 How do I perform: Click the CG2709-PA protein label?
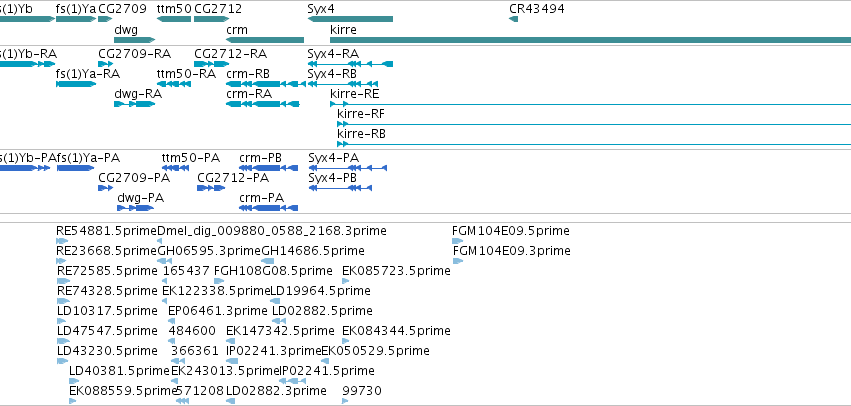(x=134, y=178)
